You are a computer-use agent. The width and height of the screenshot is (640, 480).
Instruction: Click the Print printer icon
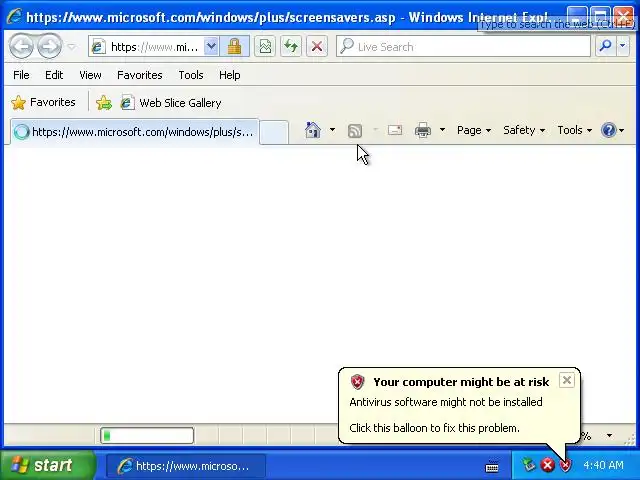pyautogui.click(x=422, y=131)
